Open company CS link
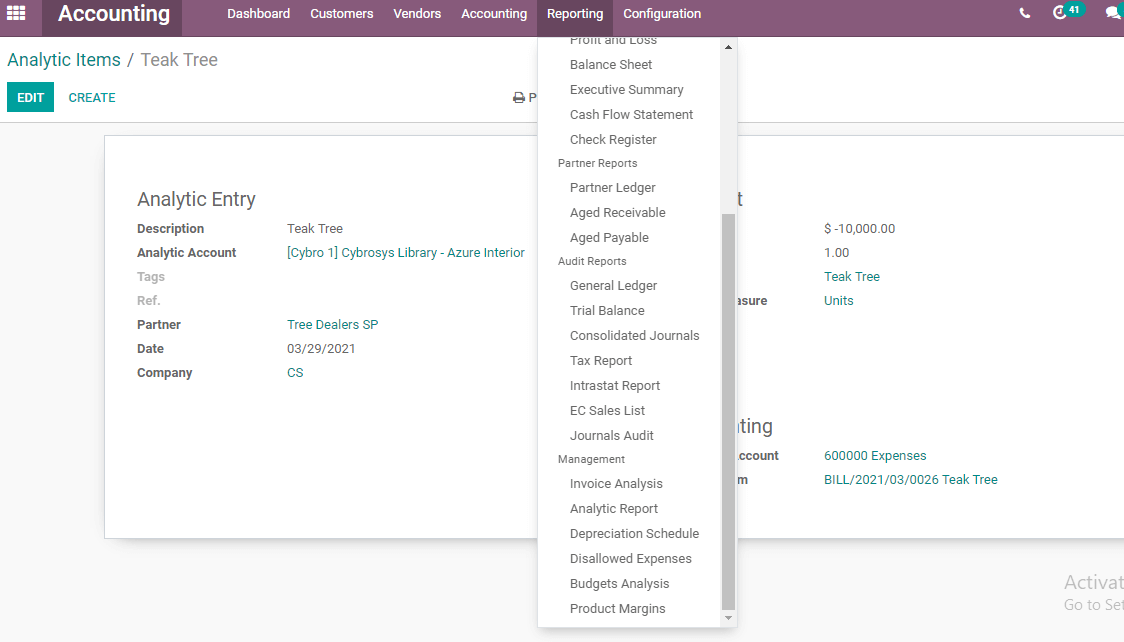1124x642 pixels. [x=295, y=373]
